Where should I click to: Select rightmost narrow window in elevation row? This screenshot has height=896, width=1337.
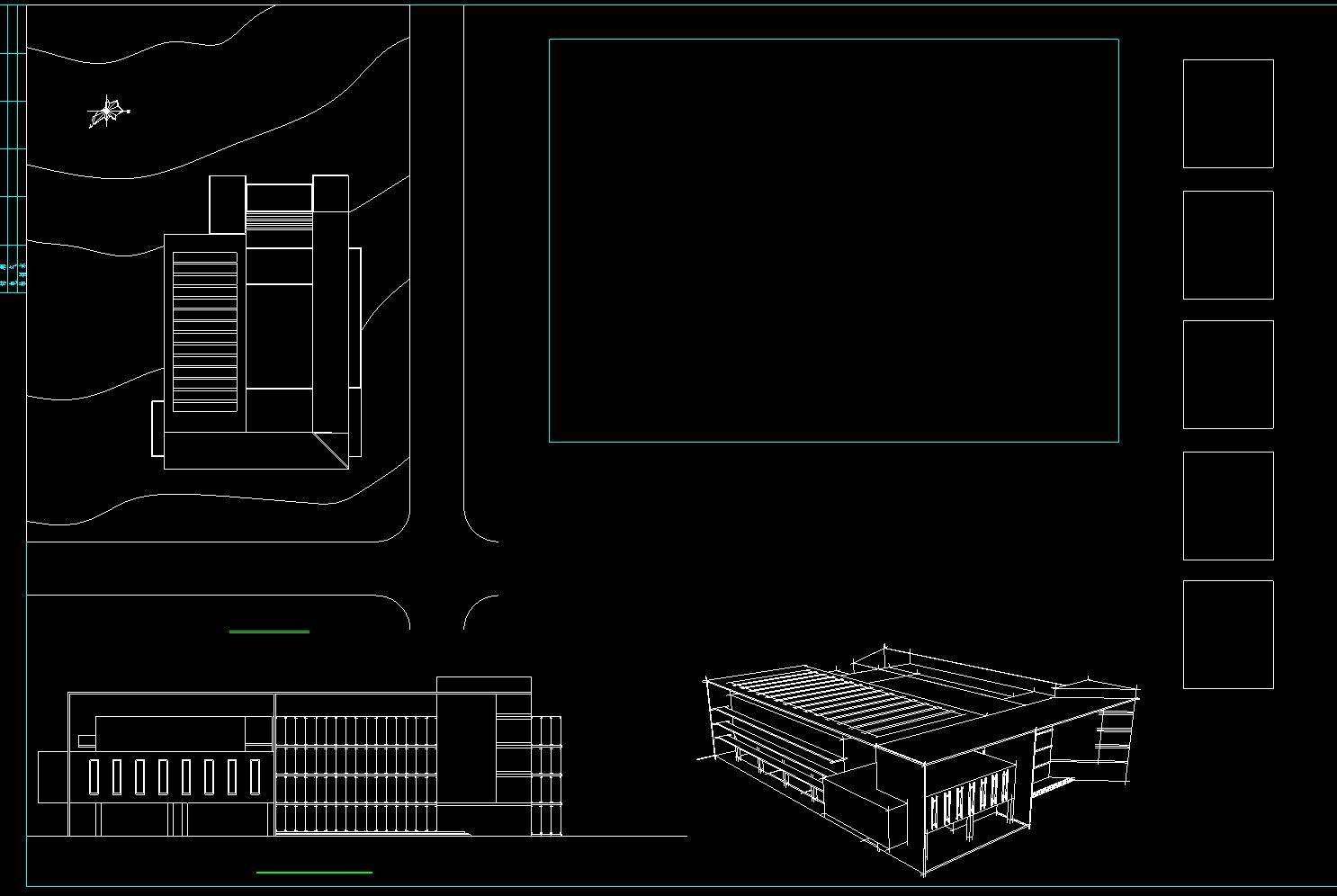coord(256,776)
